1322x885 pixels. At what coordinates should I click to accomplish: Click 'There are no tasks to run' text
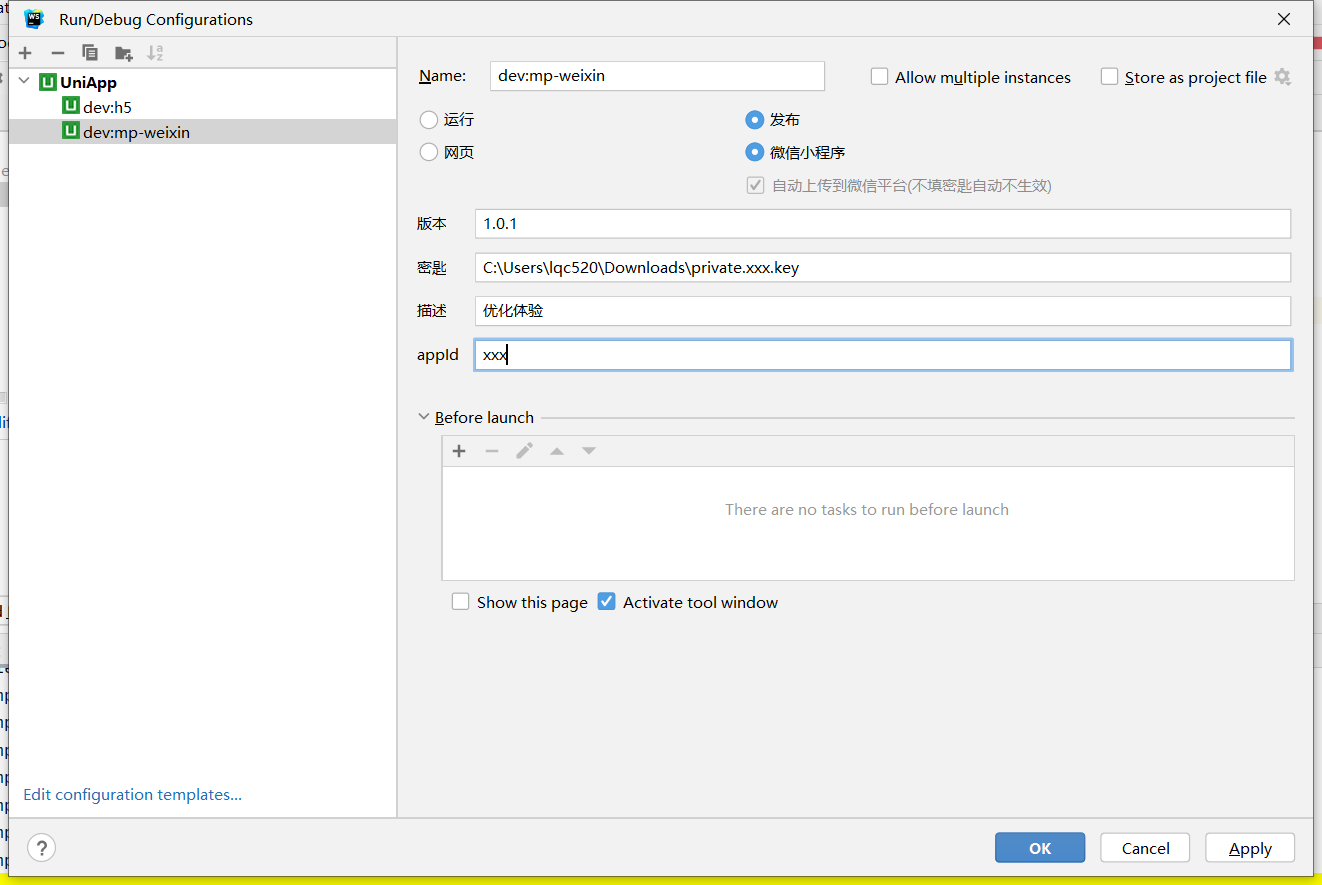[x=867, y=509]
